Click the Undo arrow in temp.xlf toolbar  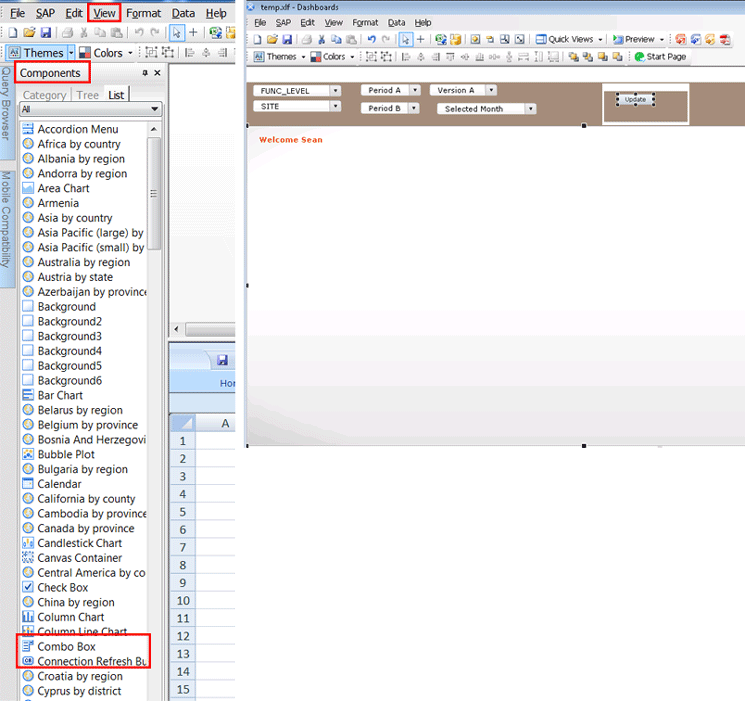(x=371, y=40)
